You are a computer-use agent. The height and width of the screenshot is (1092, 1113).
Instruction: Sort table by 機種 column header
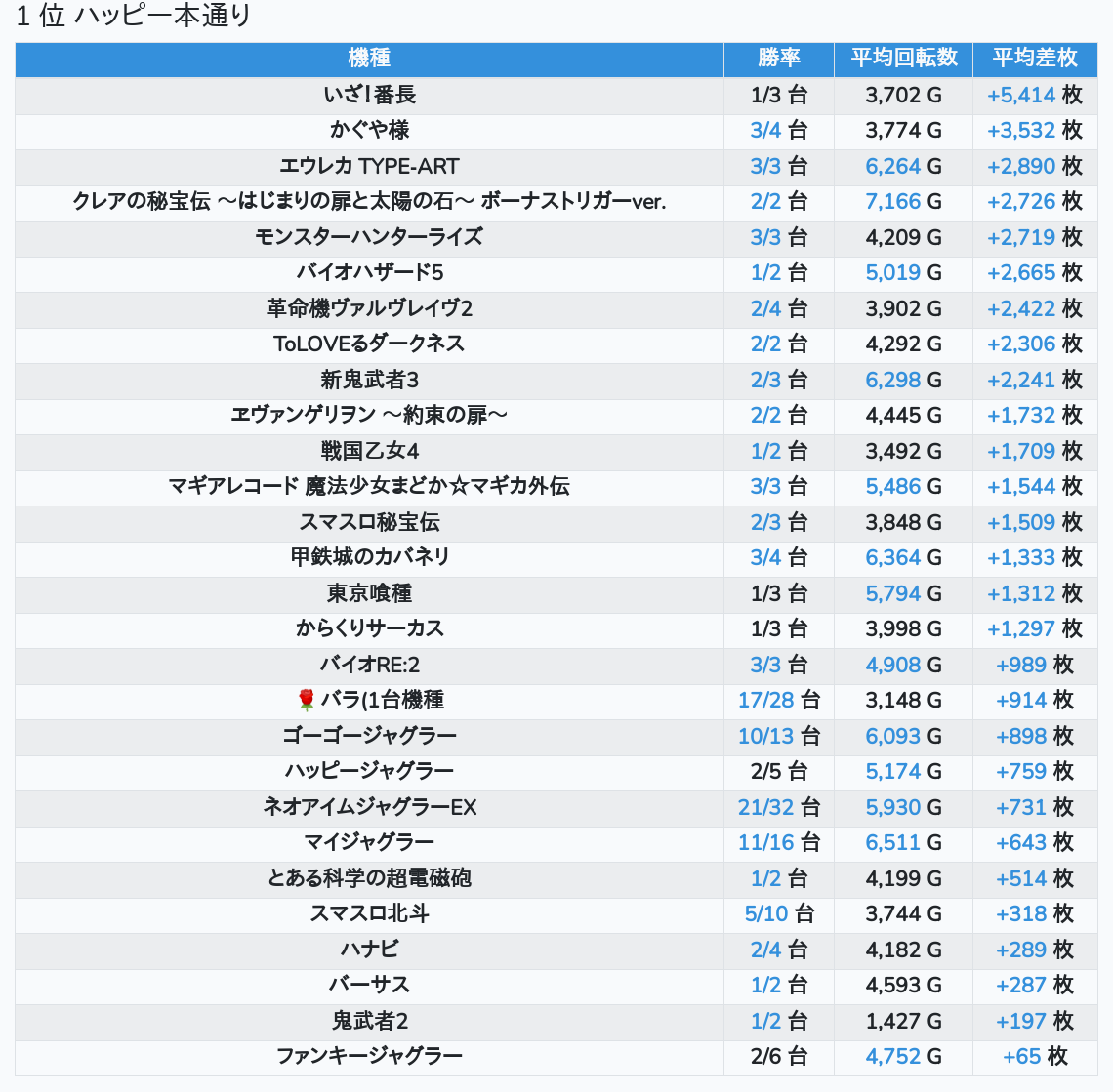pos(369,59)
